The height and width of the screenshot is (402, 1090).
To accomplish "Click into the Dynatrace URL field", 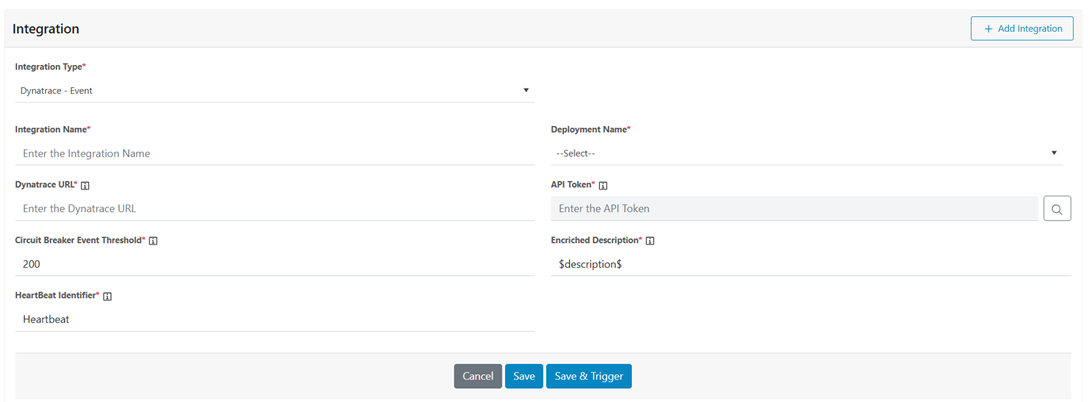I will (x=275, y=208).
